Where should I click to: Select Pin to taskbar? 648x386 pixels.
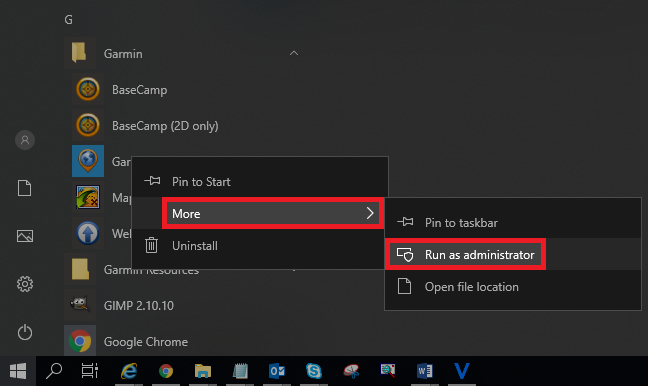(x=513, y=222)
